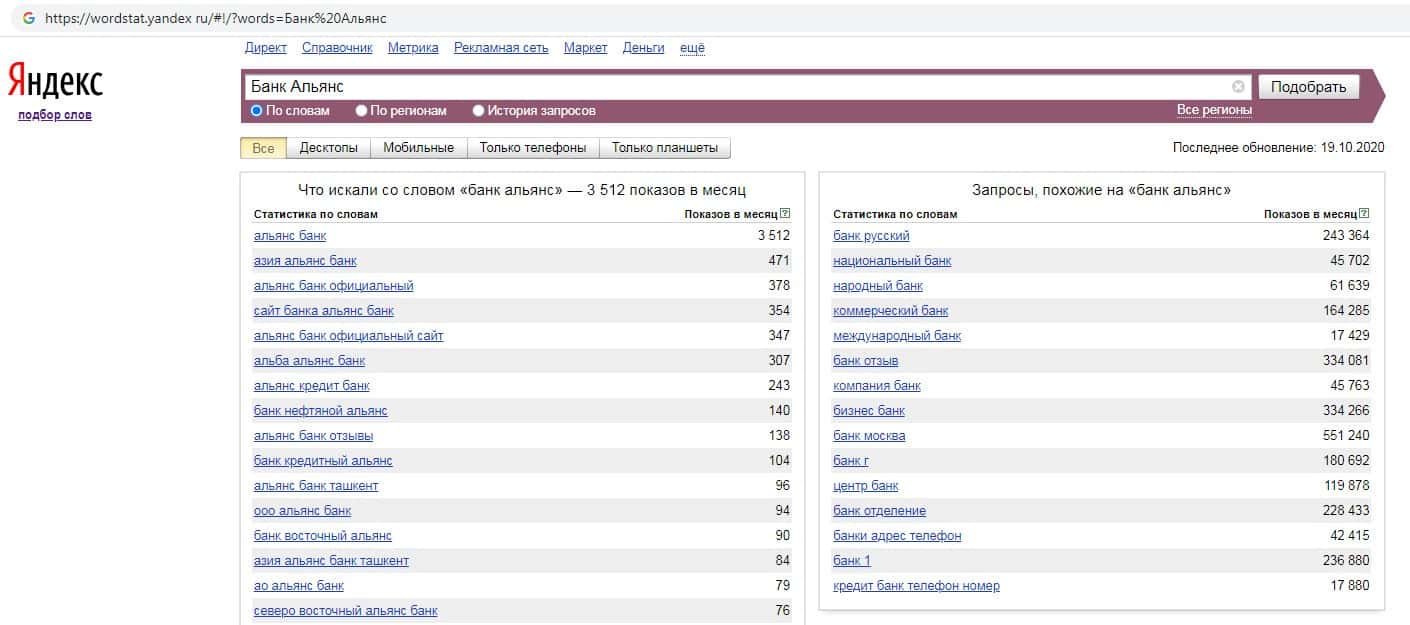This screenshot has width=1410, height=625.
Task: Click the Яндекс logo
Action: tap(55, 81)
